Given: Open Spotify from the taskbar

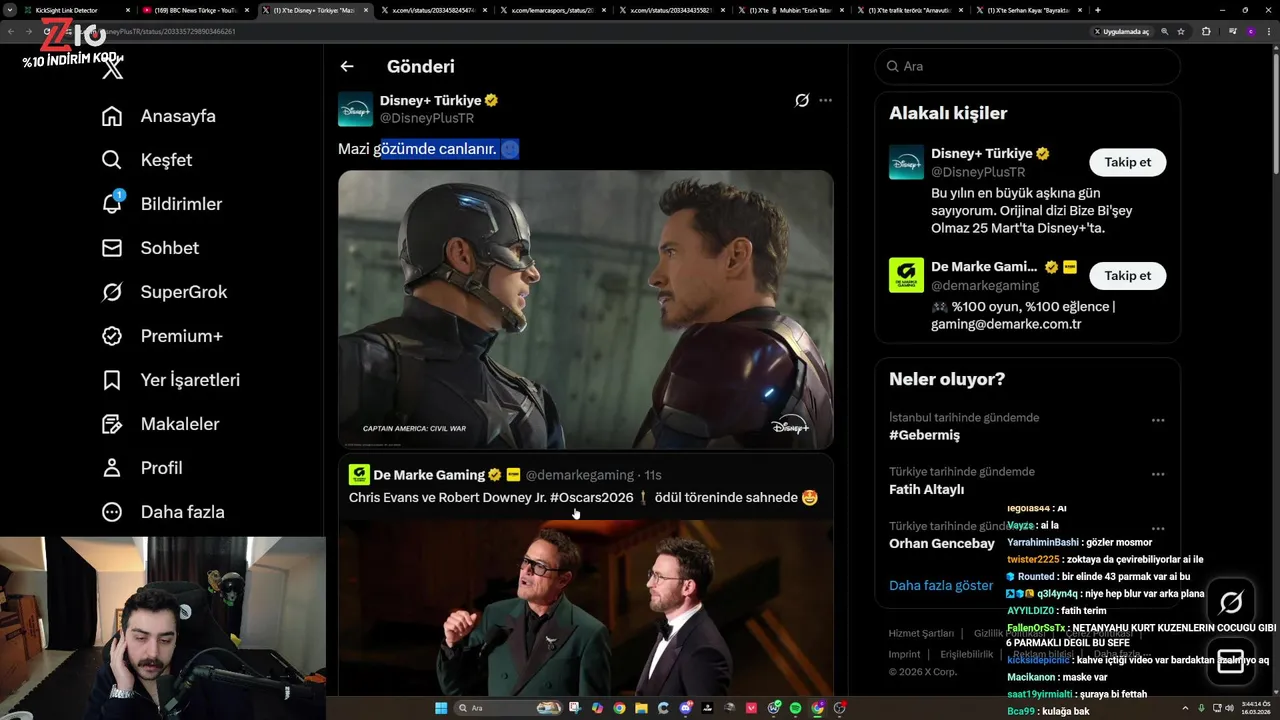Looking at the screenshot, I should [795, 708].
